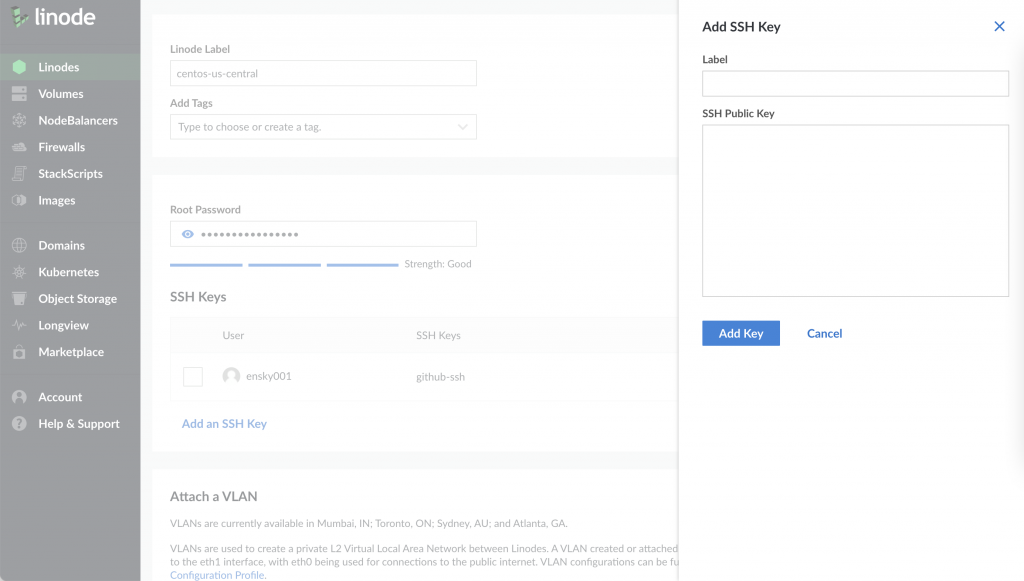Click the Kubernetes icon in sidebar
1024x581 pixels.
[x=19, y=272]
